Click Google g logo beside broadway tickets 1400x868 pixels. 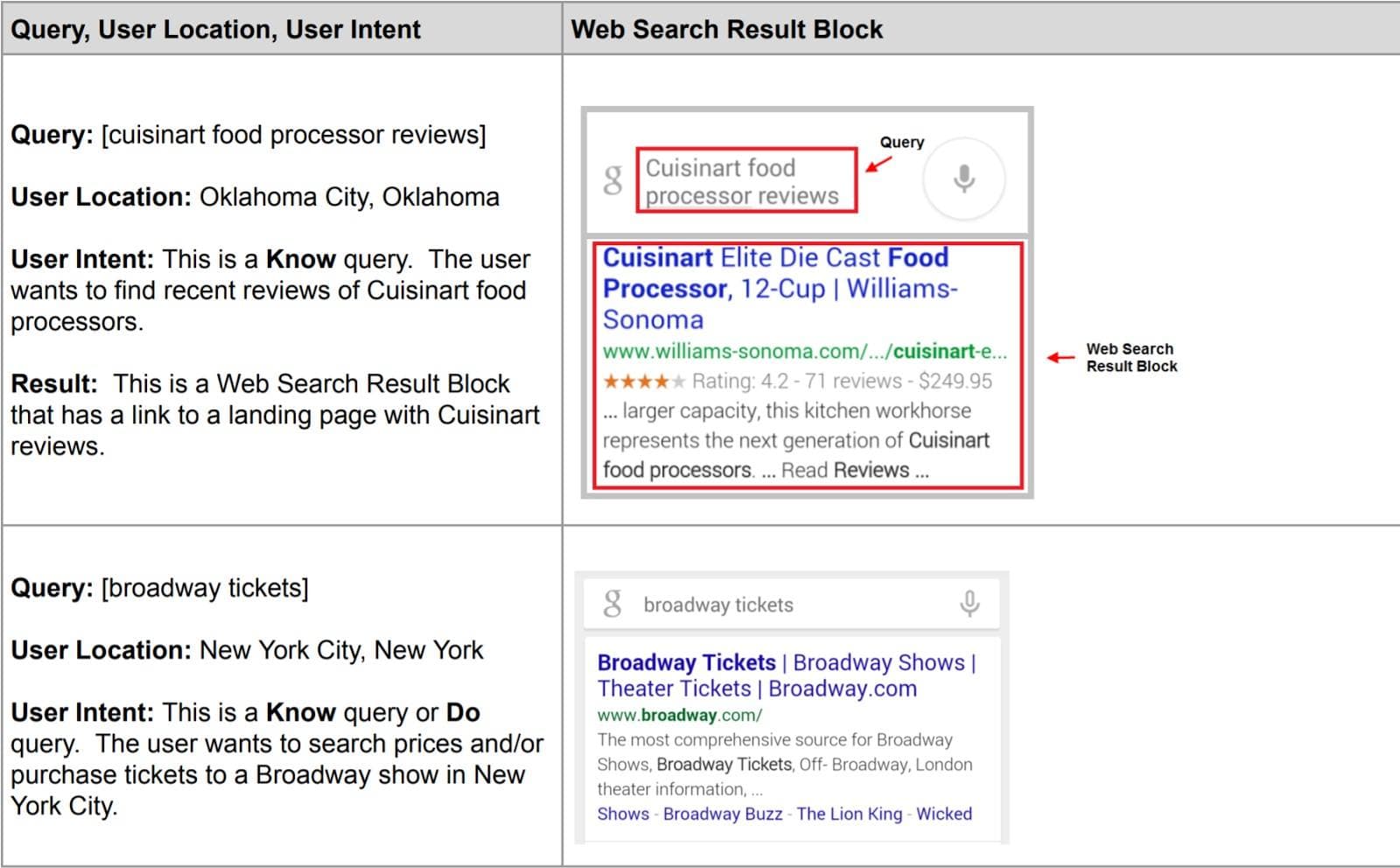tap(612, 603)
